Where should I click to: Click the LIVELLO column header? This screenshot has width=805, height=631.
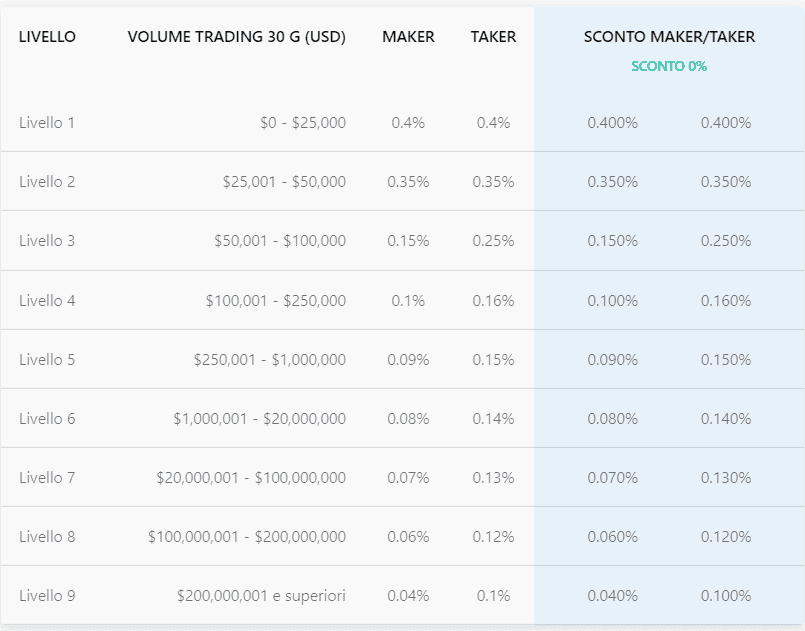coord(47,37)
